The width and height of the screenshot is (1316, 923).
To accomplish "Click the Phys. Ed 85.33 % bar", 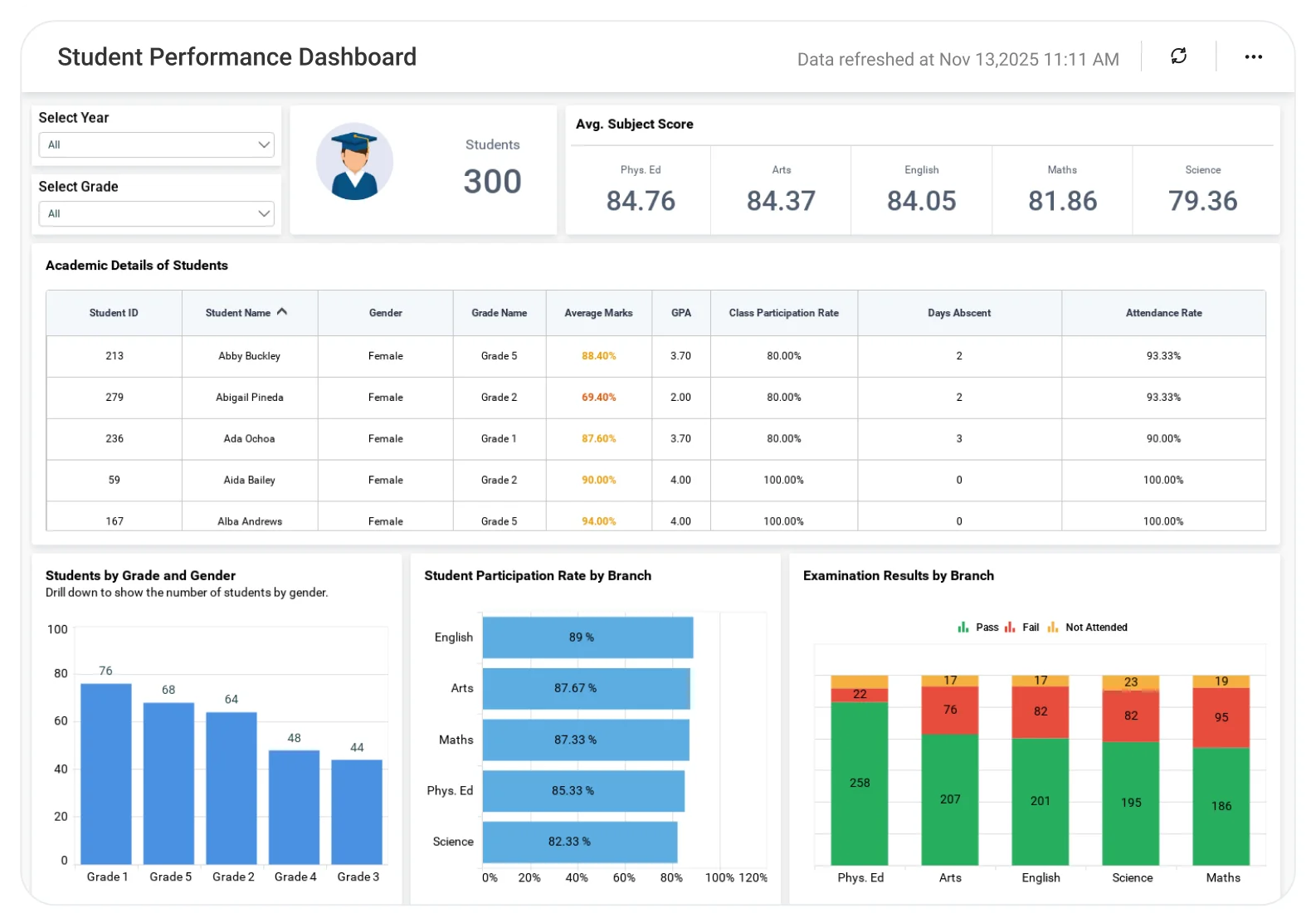I will [x=583, y=791].
